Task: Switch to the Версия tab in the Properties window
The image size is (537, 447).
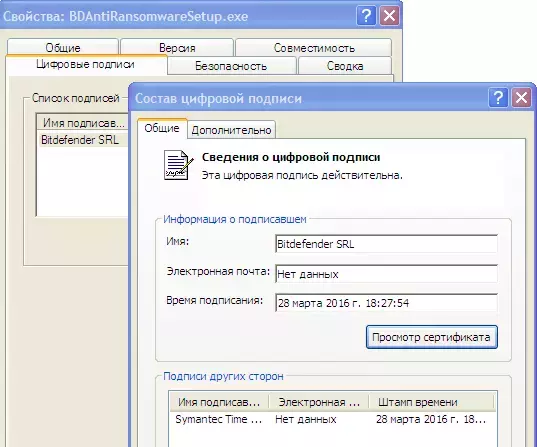Action: (177, 48)
